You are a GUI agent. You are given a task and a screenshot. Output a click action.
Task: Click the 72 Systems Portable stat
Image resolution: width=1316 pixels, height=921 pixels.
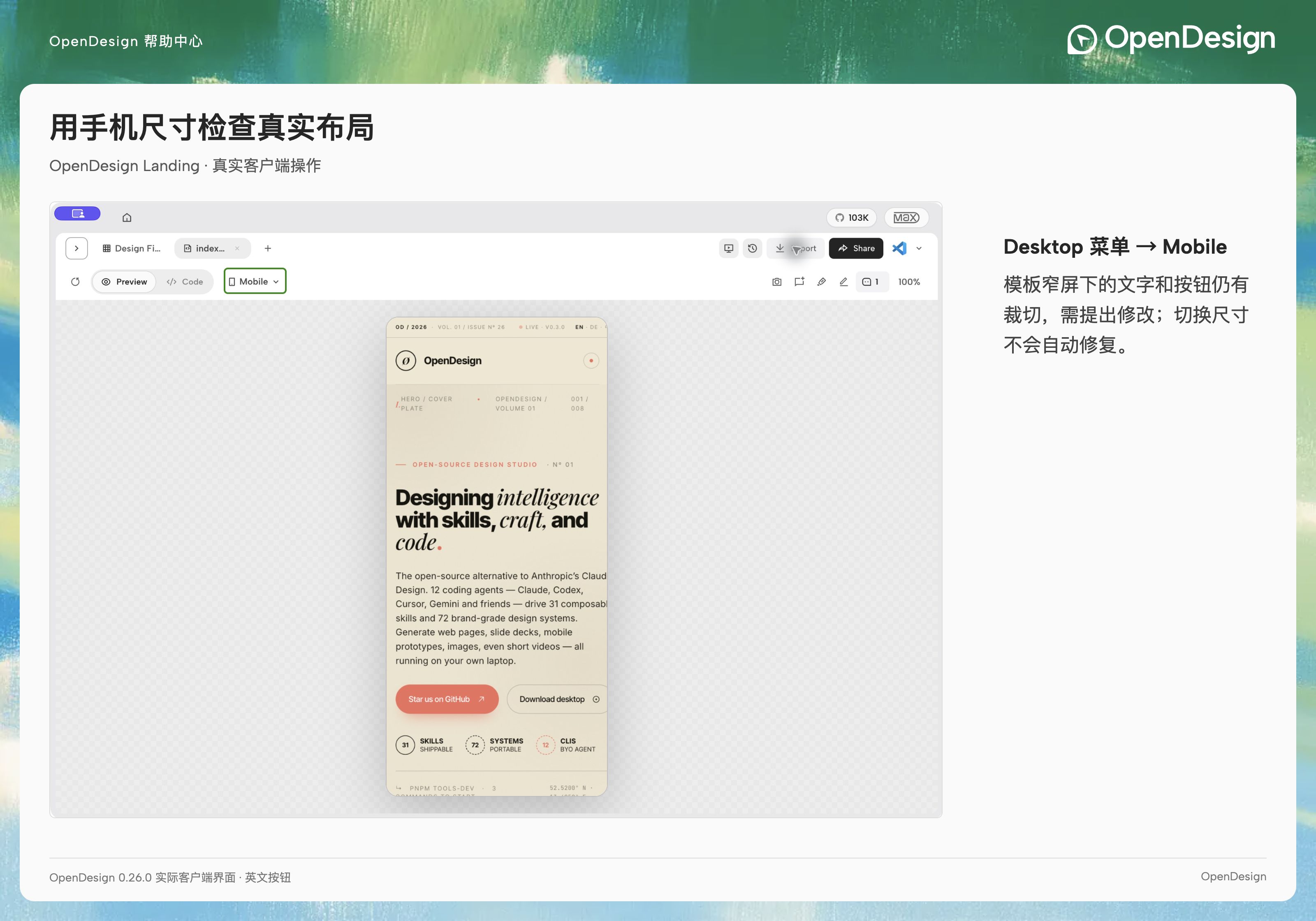(x=495, y=745)
